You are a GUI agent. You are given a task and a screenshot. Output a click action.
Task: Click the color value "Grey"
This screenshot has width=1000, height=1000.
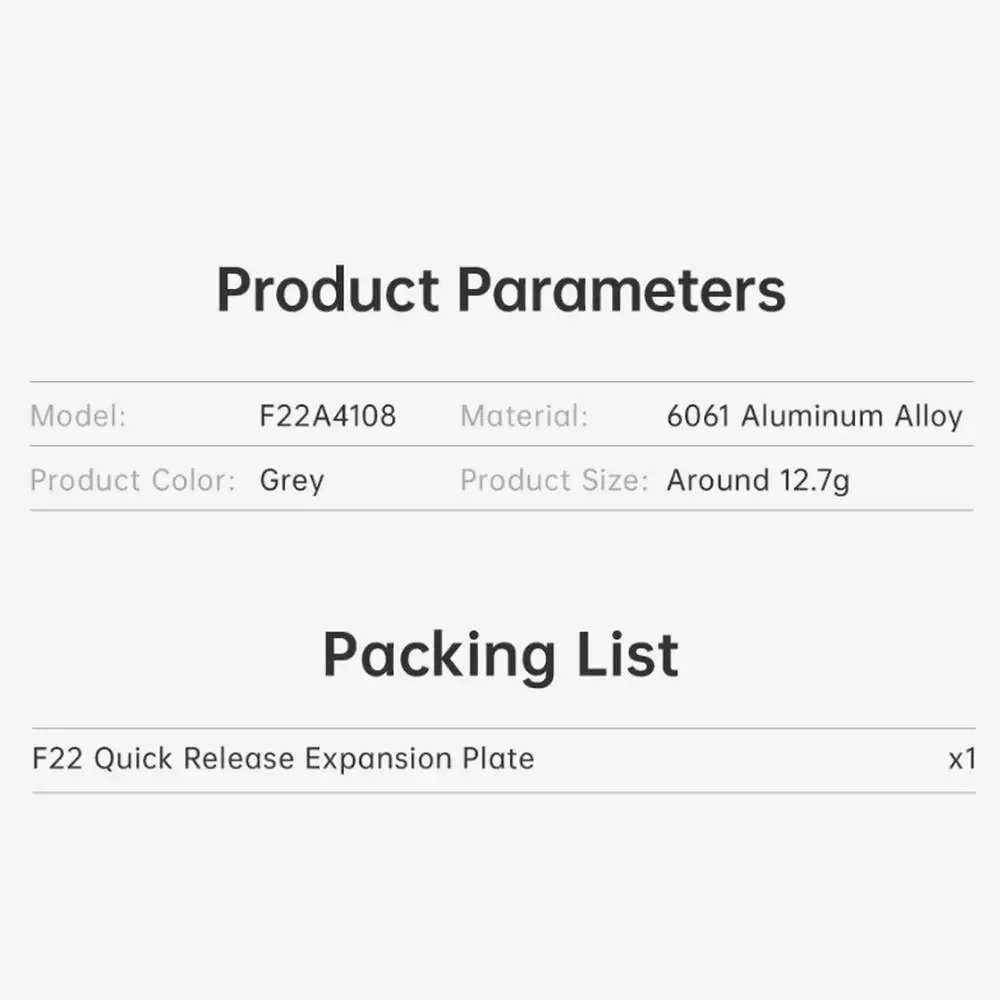[292, 481]
